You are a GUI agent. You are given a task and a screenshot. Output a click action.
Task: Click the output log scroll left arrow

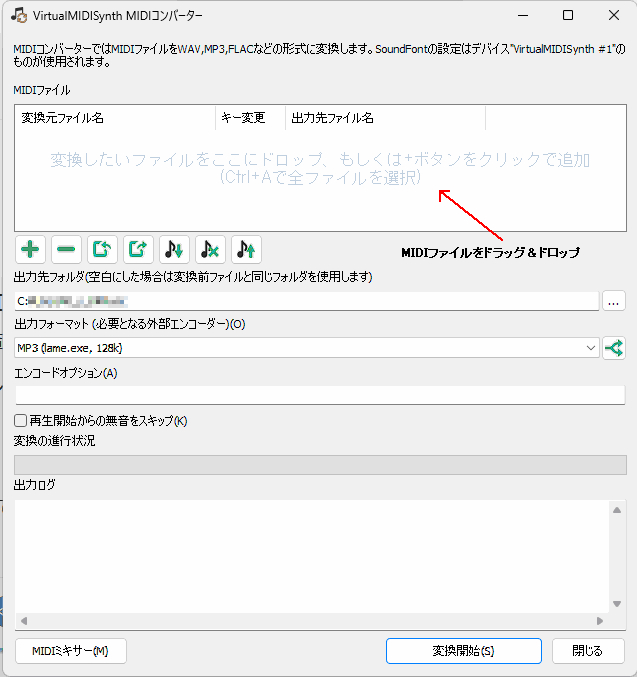tap(24, 621)
